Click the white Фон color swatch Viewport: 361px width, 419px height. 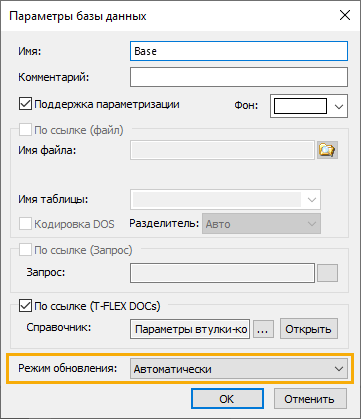(x=300, y=106)
